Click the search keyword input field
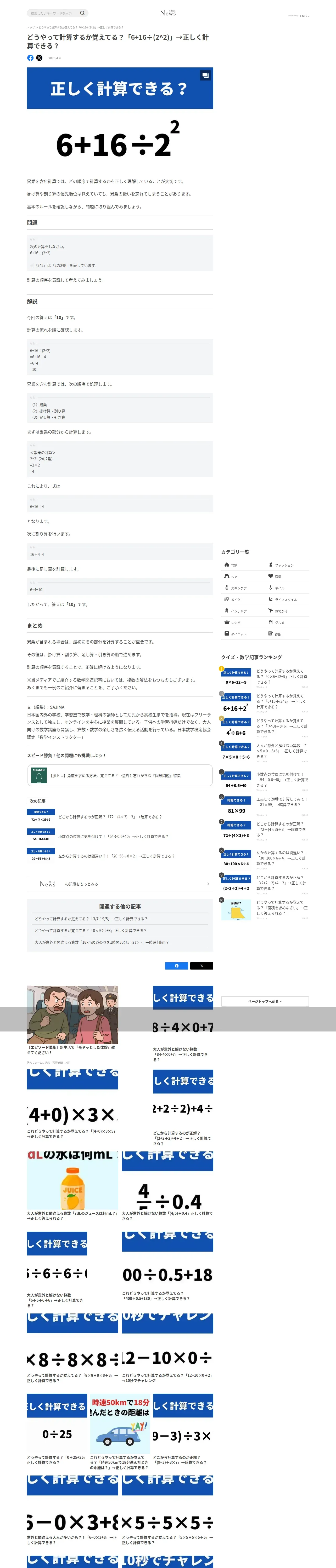 [x=52, y=13]
